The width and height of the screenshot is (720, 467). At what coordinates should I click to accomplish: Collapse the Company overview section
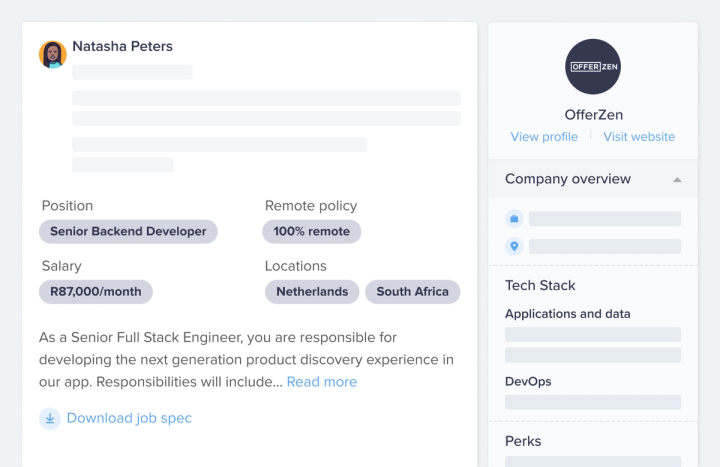[677, 180]
